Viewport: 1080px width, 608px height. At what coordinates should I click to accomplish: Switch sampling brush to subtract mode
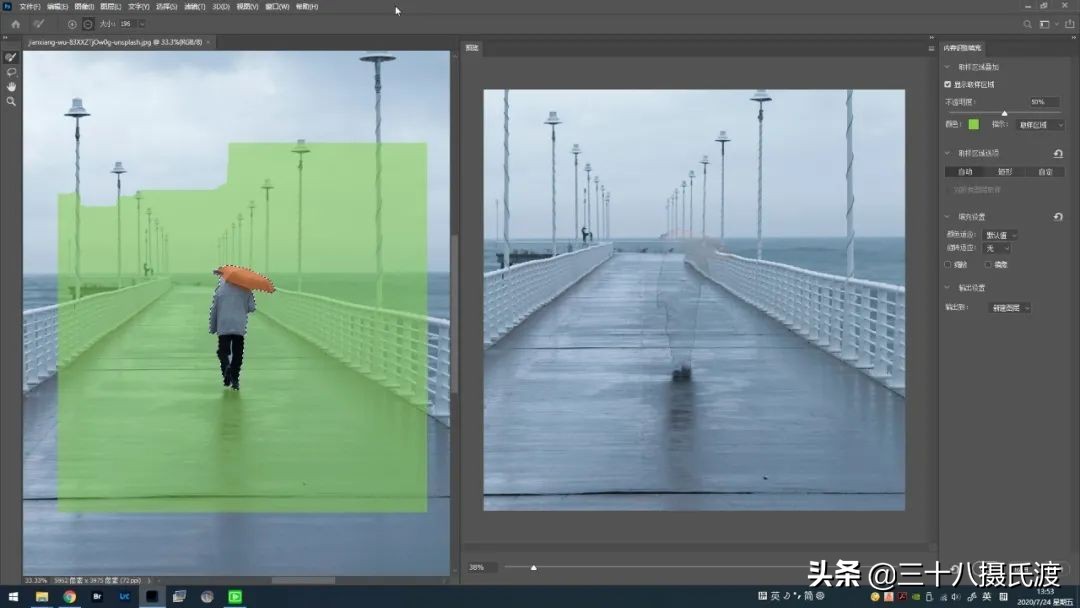point(87,23)
